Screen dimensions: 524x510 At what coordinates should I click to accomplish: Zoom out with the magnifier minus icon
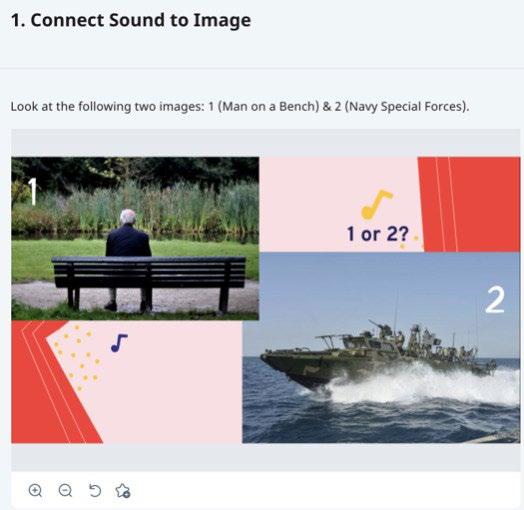65,491
